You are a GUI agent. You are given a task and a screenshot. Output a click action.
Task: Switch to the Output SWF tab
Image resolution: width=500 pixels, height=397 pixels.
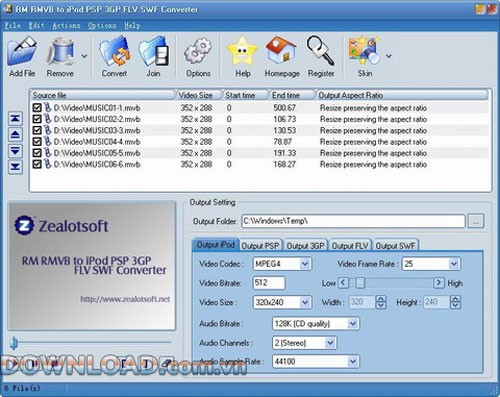click(x=395, y=246)
